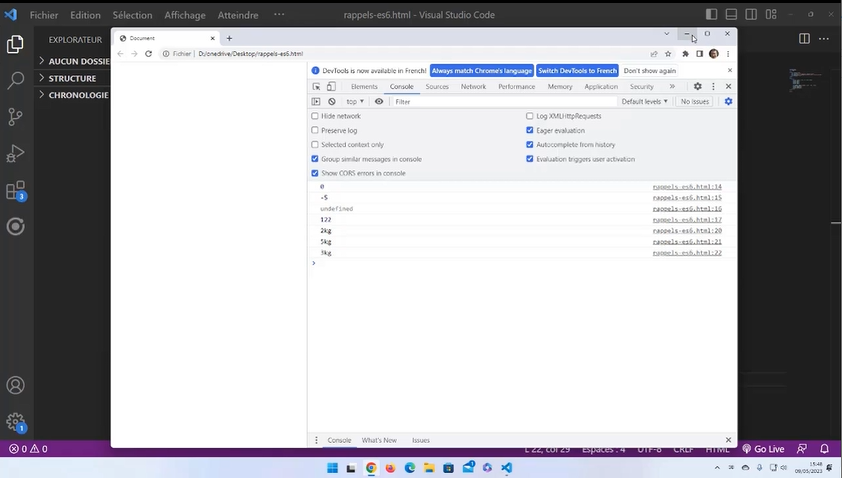Viewport: 842px width, 478px height.
Task: Reload the Chrome page
Action: pyautogui.click(x=149, y=54)
